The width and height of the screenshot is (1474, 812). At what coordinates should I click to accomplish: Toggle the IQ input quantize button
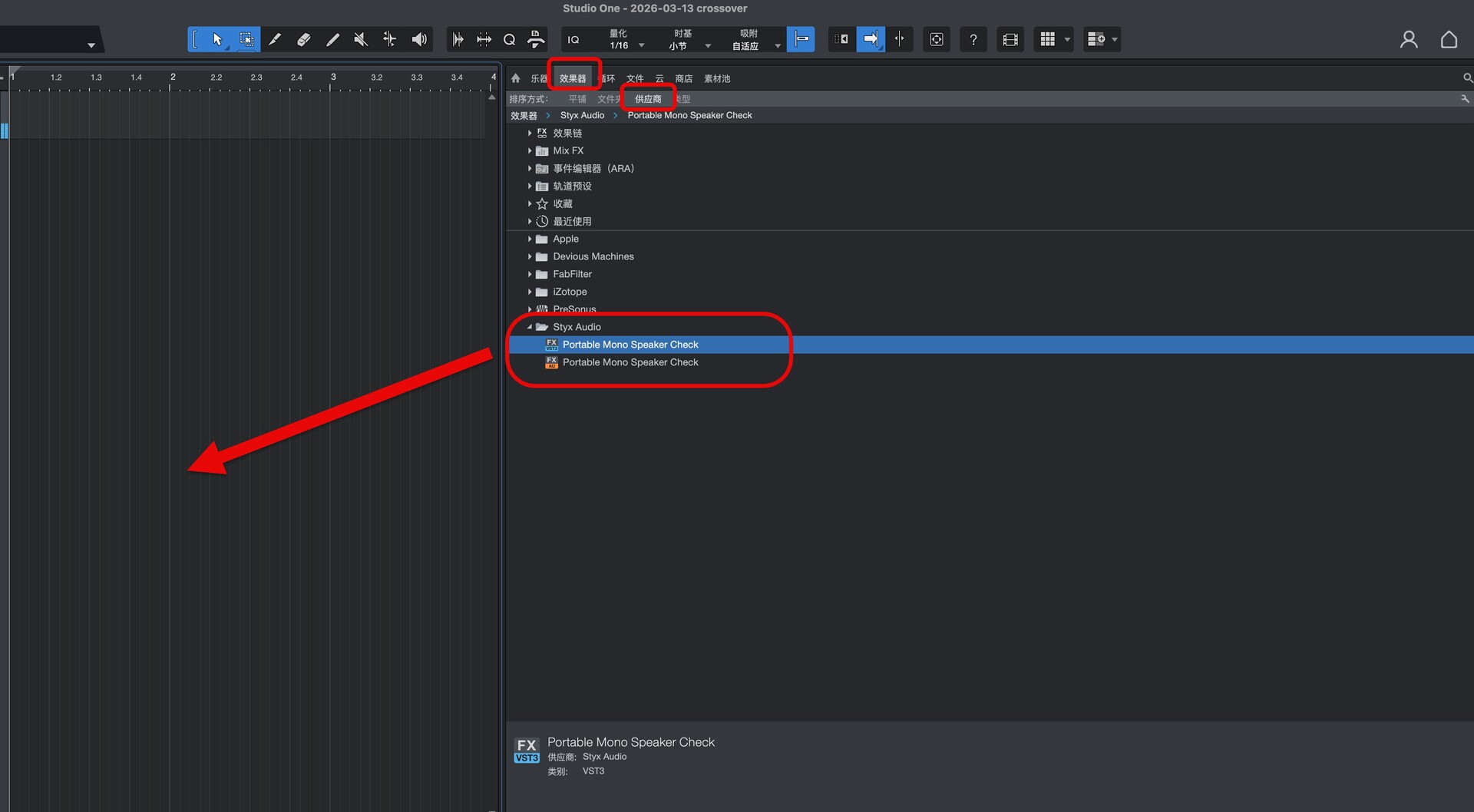[x=573, y=40]
